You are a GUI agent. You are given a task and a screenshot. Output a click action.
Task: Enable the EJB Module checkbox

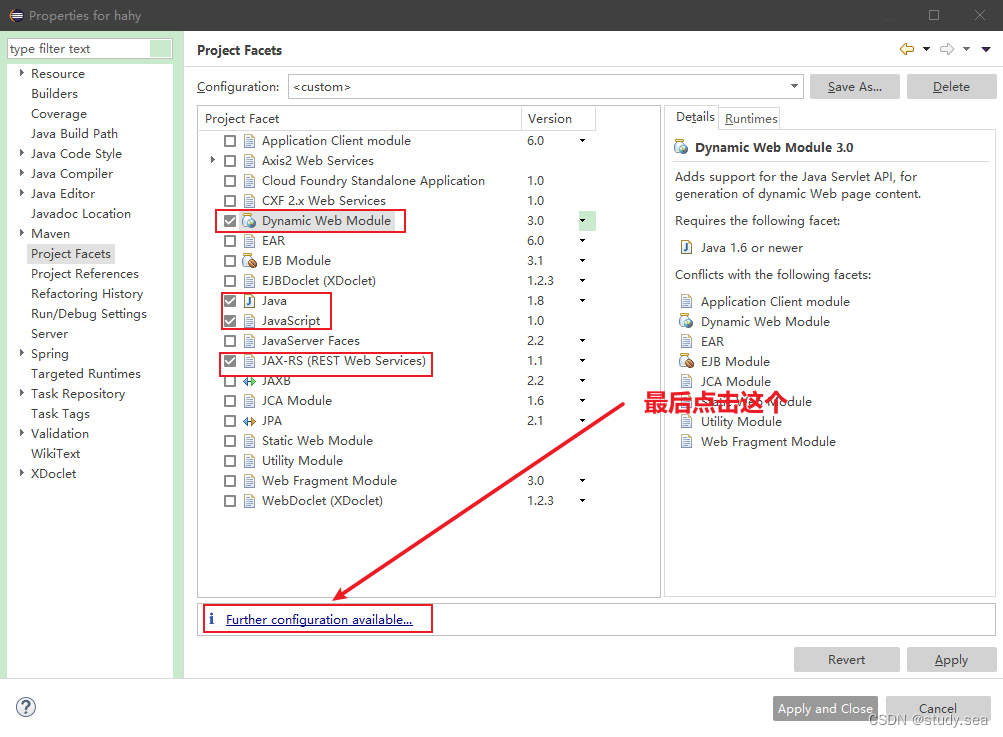[230, 261]
